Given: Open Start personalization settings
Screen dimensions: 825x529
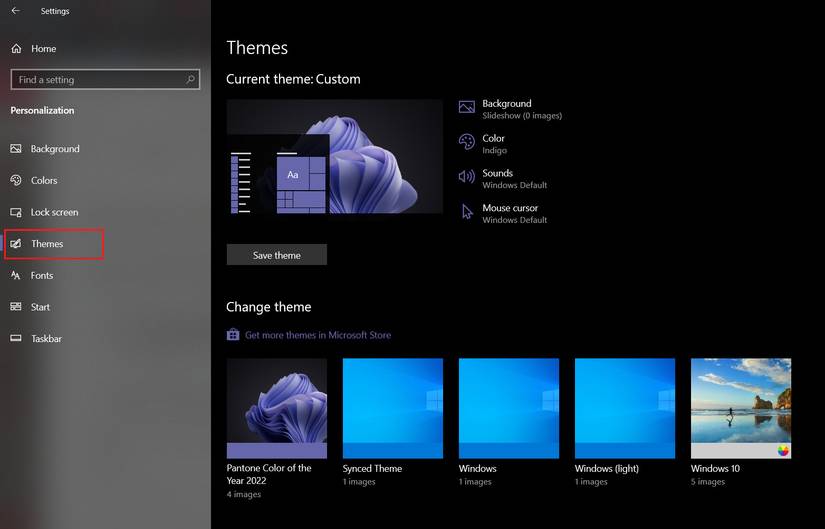Looking at the screenshot, I should (x=40, y=307).
